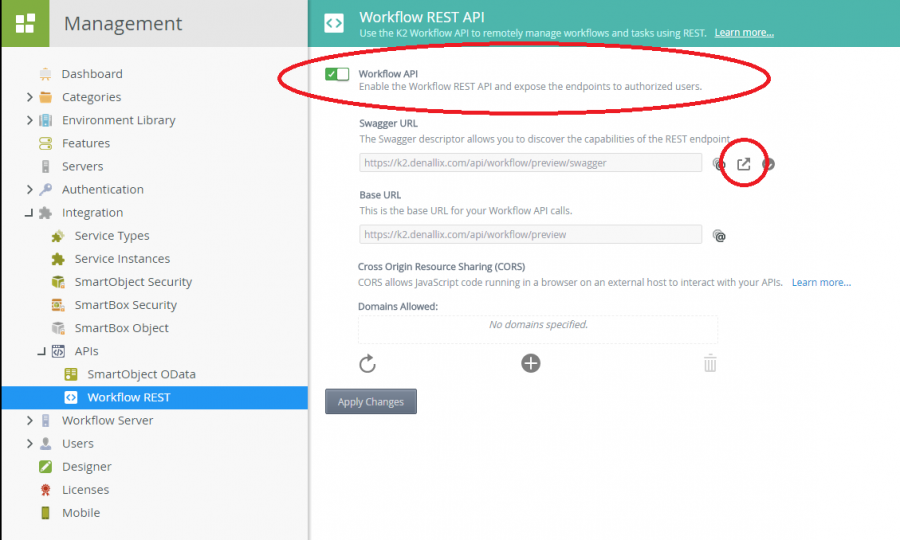This screenshot has width=900, height=540.
Task: Collapse the Integration node
Action: pyautogui.click(x=29, y=213)
